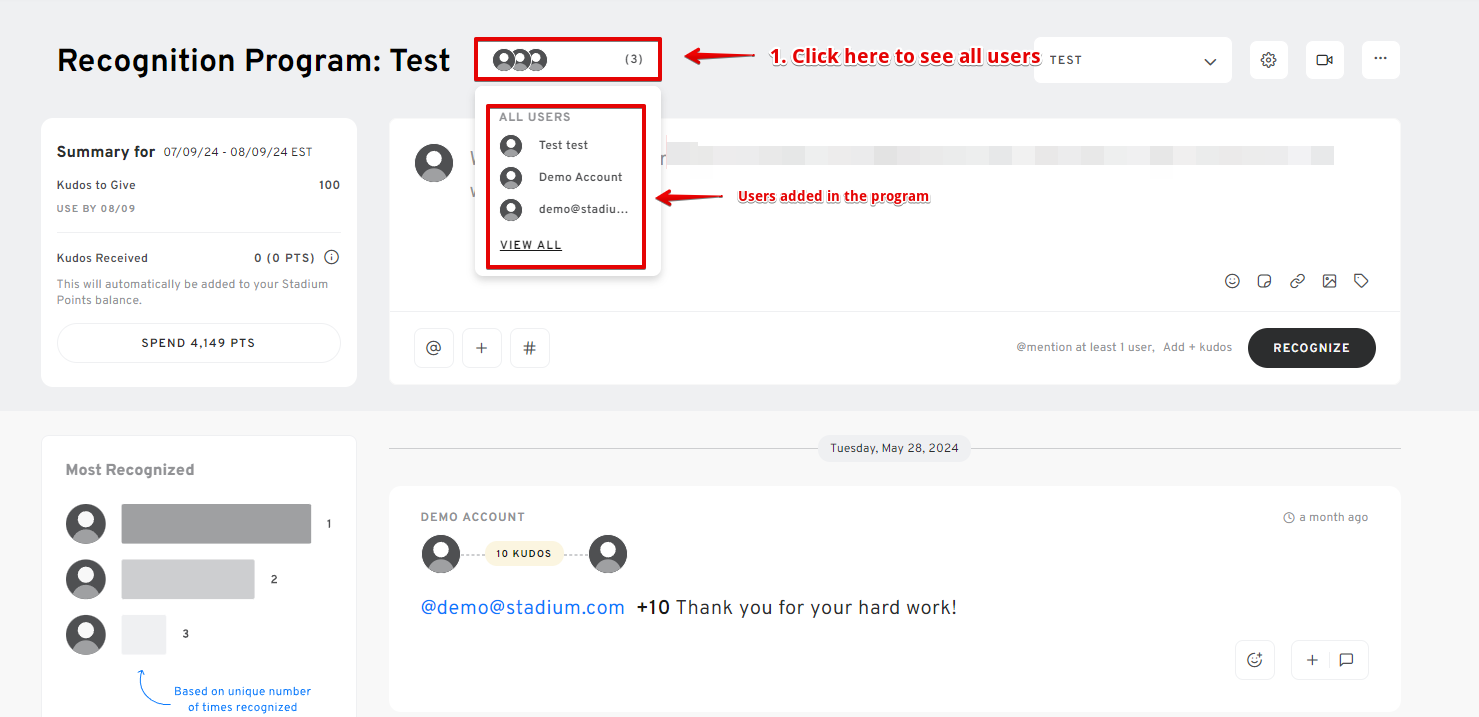
Task: Select Test test in All Users list
Action: pos(544,145)
